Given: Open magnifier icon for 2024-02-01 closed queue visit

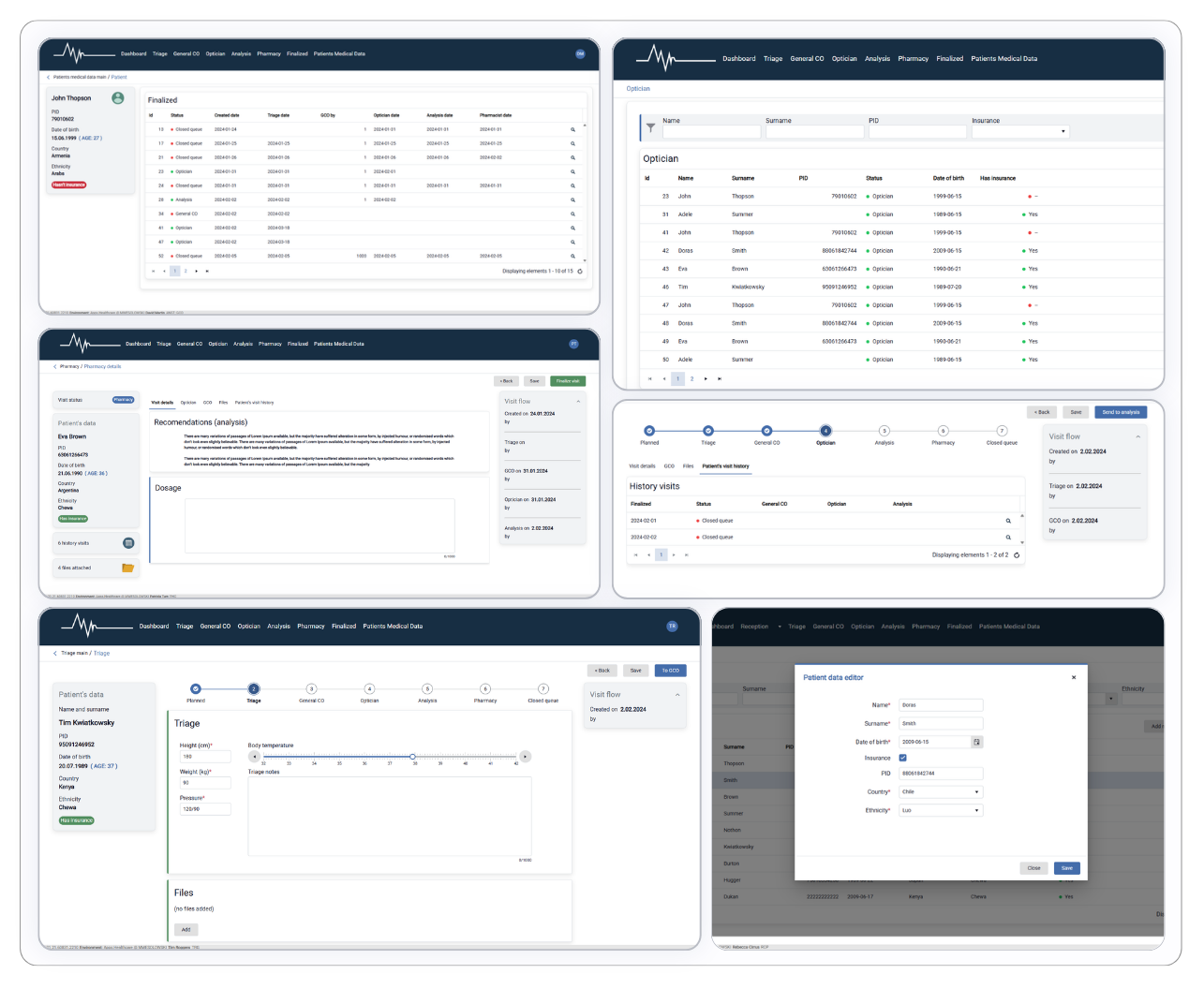Looking at the screenshot, I should click(1008, 521).
